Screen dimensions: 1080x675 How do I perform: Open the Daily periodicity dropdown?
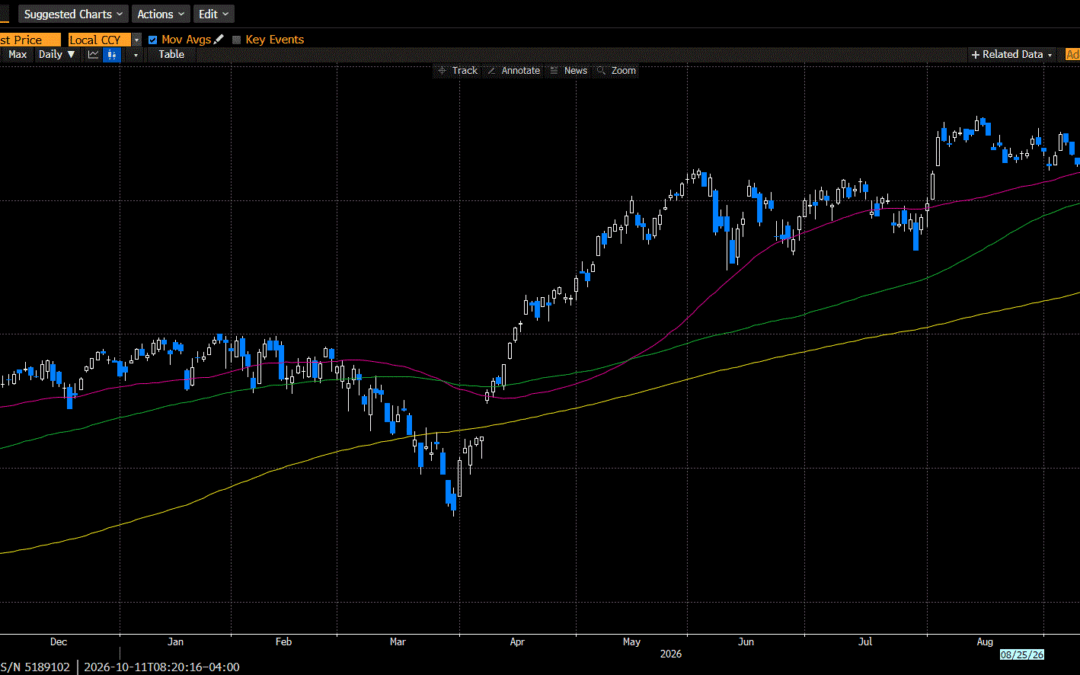(56, 54)
